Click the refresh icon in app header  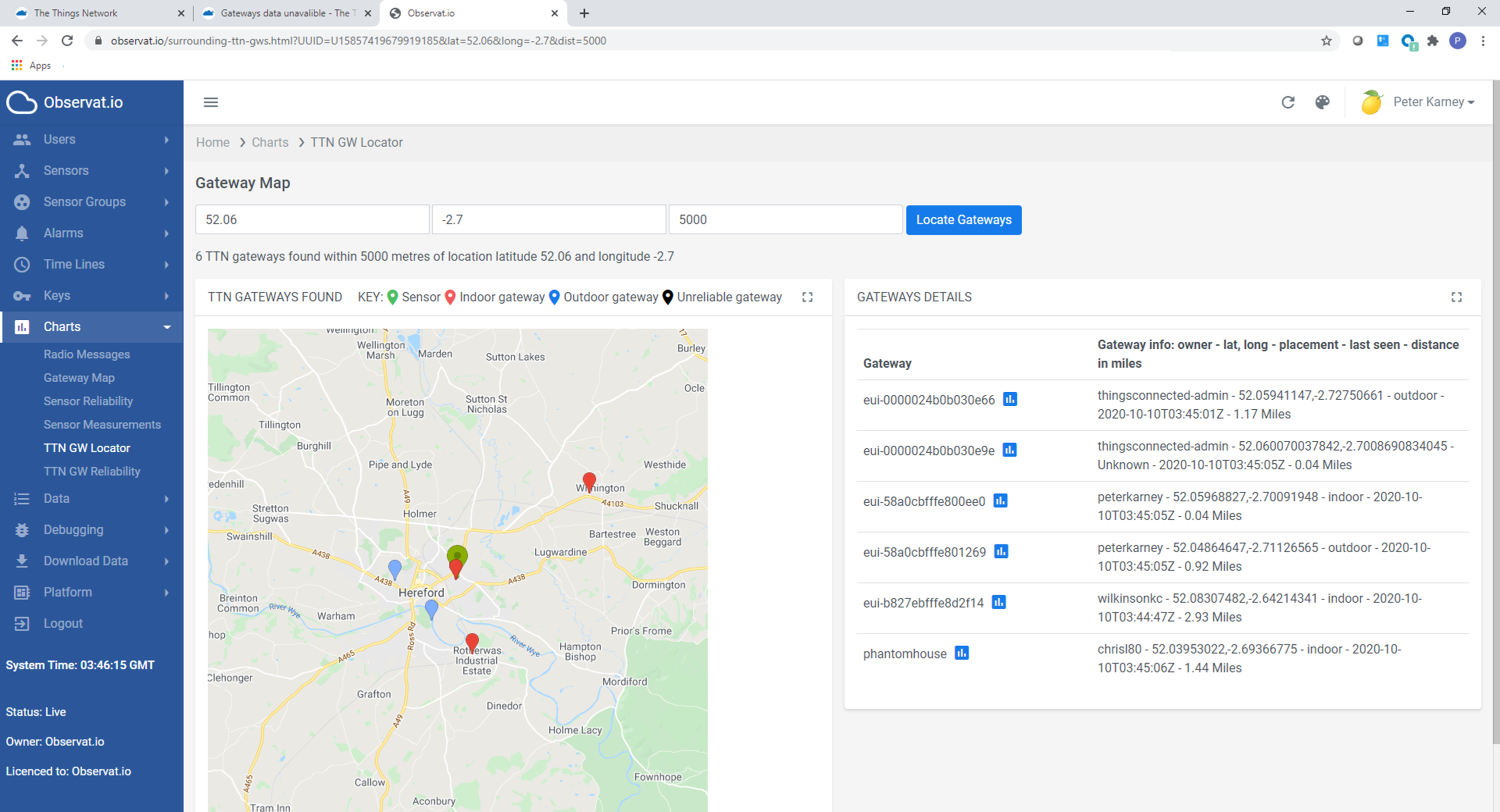tap(1288, 102)
